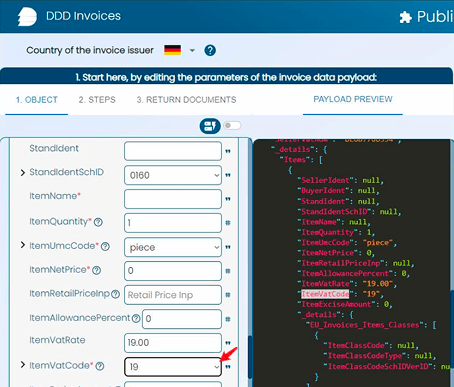Click the number type icon beside ItemRetailPriceInp
Image resolution: width=454 pixels, height=387 pixels.
228,295
